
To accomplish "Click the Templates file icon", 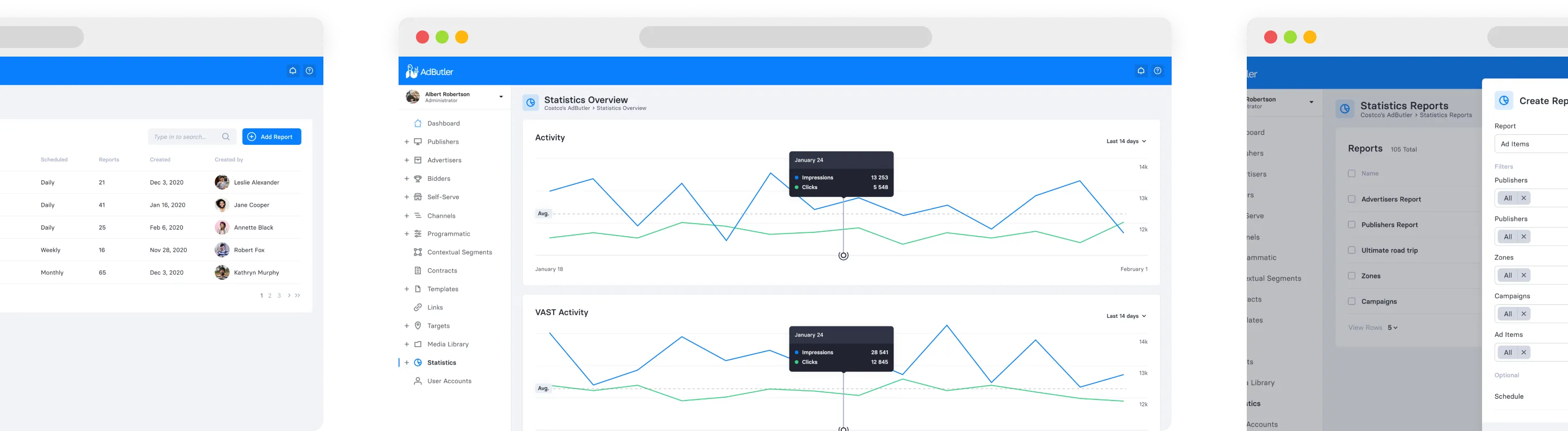I will coord(418,289).
